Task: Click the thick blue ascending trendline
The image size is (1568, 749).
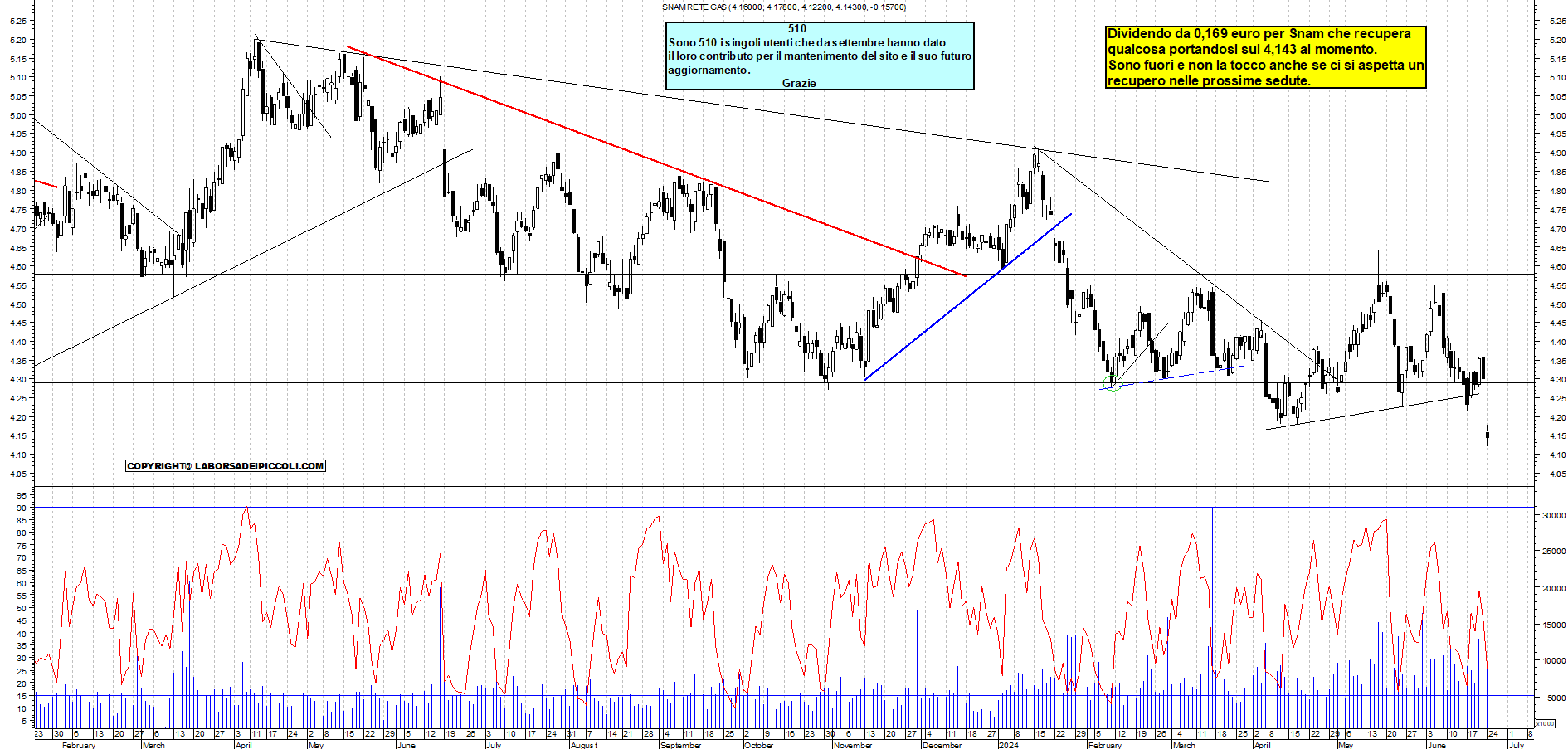Action: tap(968, 297)
